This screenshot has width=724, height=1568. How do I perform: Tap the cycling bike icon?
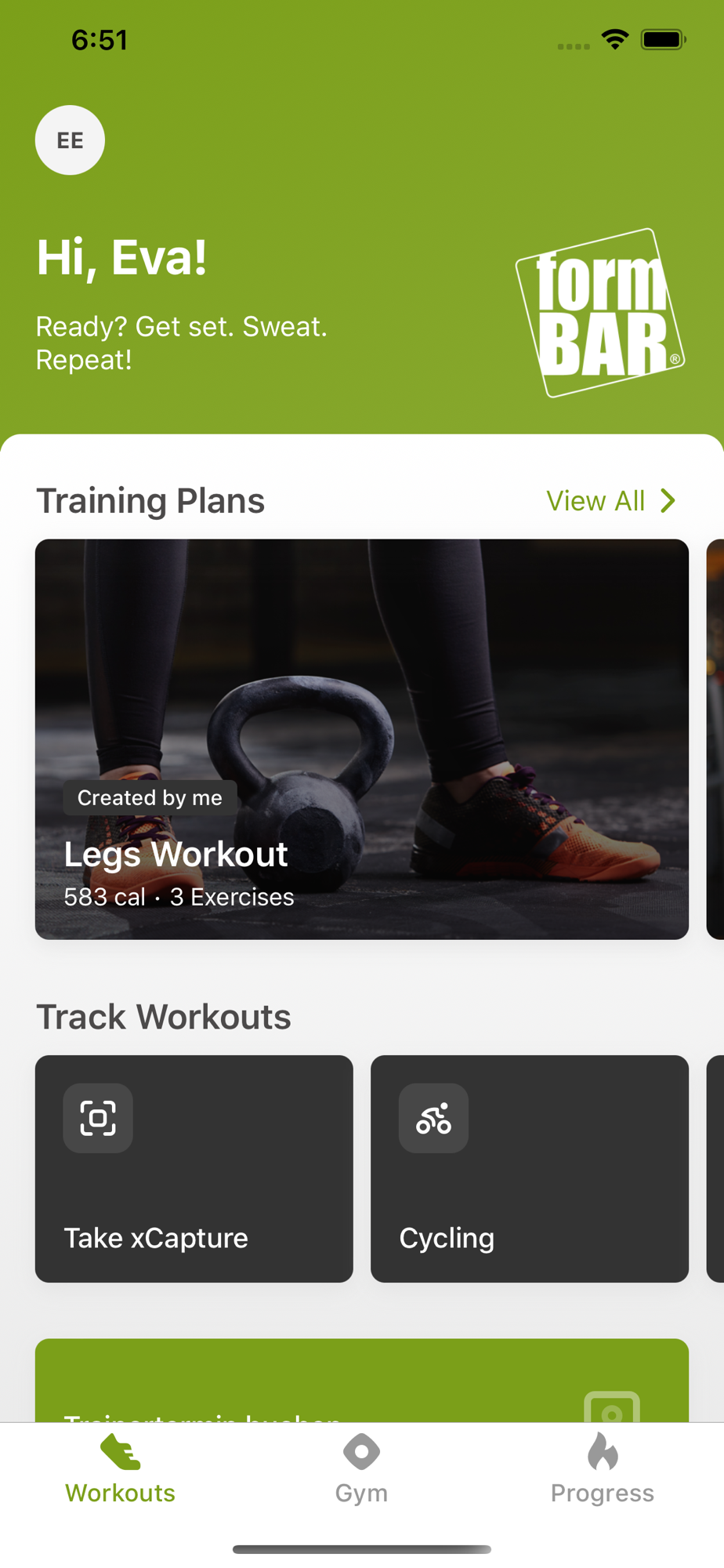(x=433, y=1118)
